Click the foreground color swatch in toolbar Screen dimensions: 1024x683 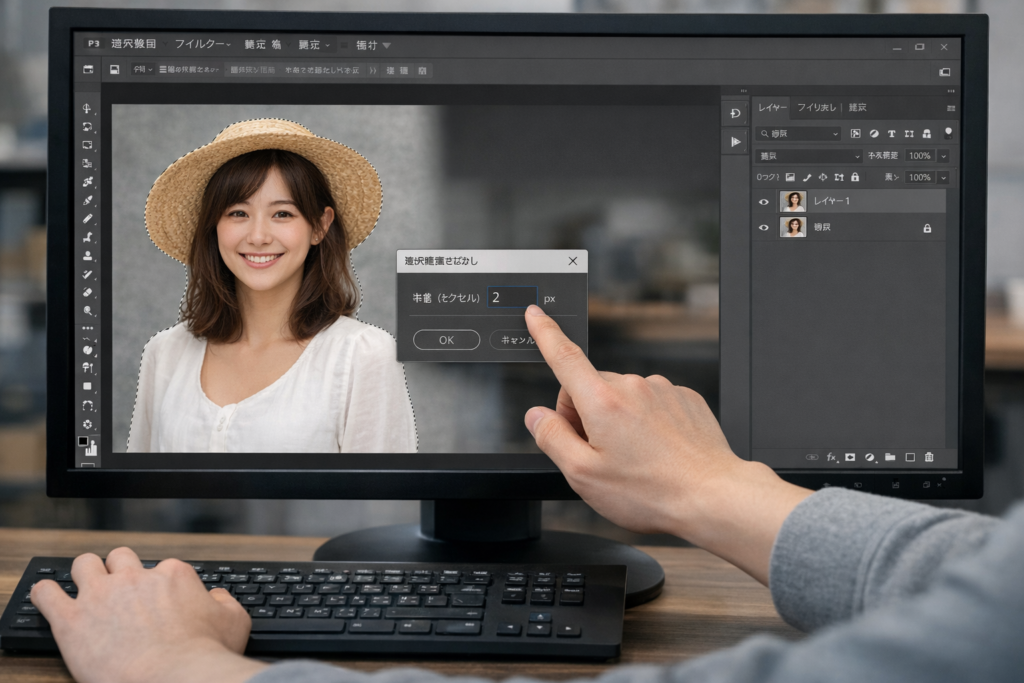click(84, 440)
